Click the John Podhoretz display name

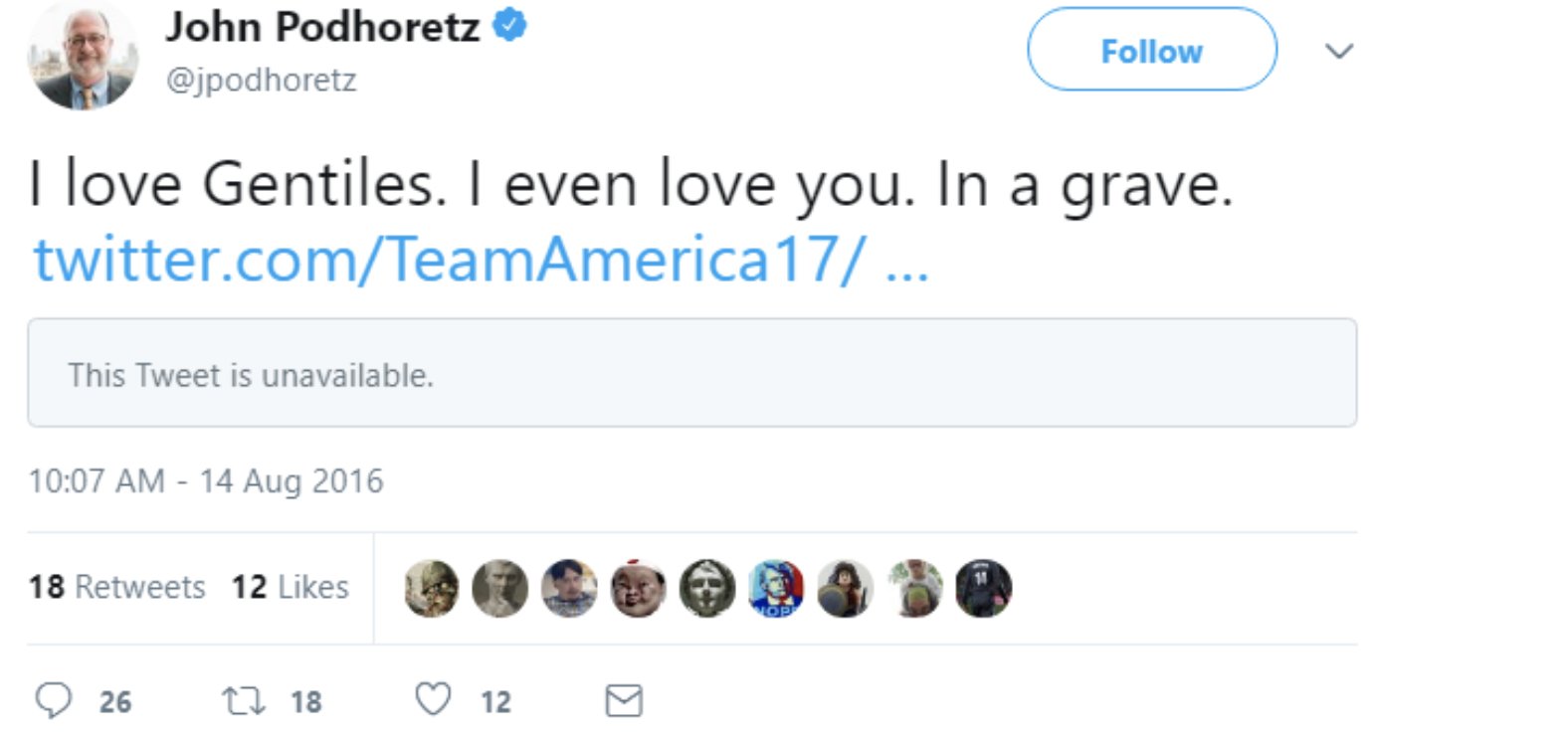click(322, 27)
